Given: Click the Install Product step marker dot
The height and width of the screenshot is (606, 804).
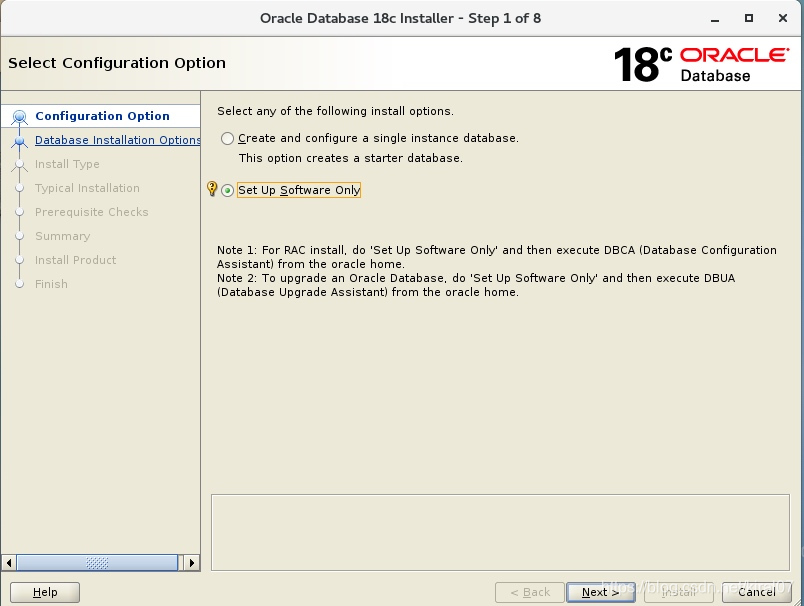Looking at the screenshot, I should [x=19, y=260].
